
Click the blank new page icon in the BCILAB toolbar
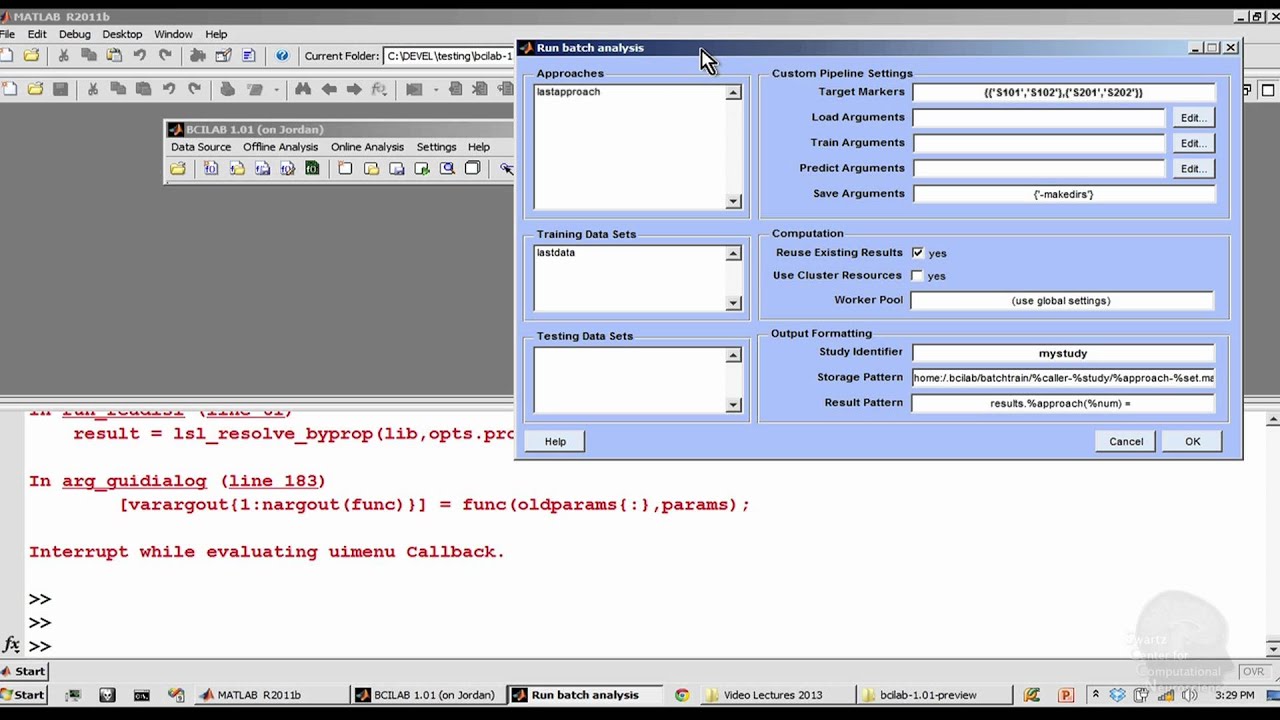(345, 169)
